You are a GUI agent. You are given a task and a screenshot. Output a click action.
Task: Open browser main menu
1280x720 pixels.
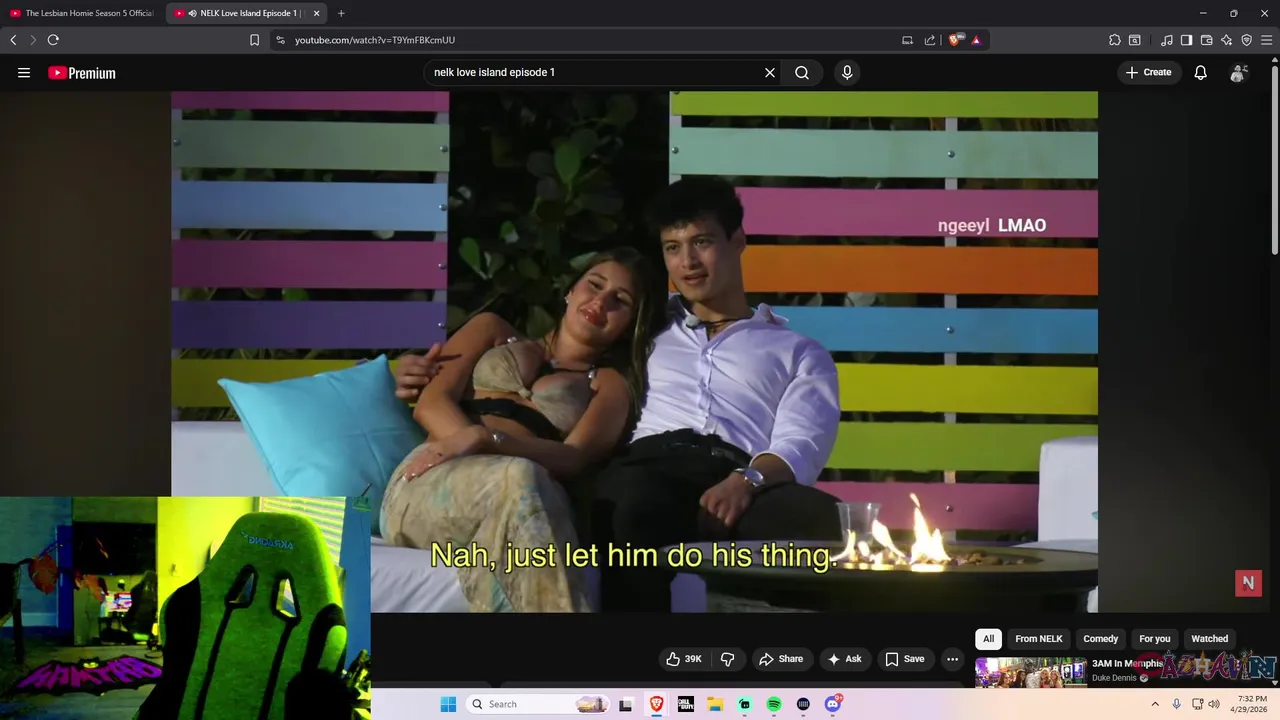click(1267, 40)
